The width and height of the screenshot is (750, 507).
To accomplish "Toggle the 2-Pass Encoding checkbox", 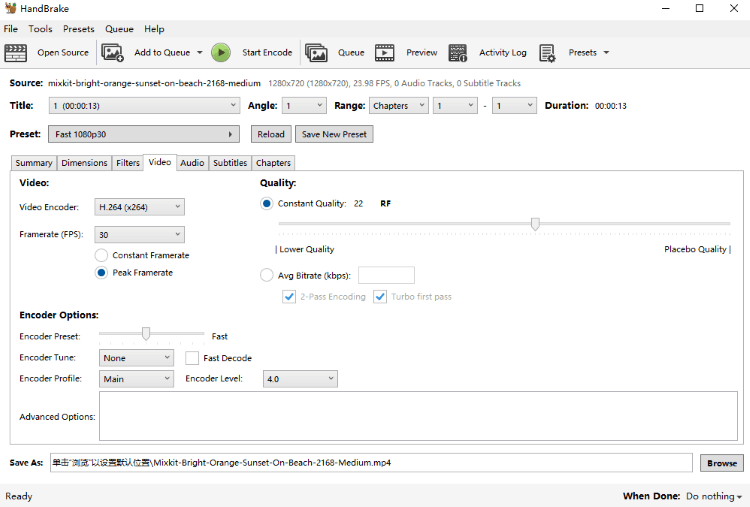I will [289, 297].
